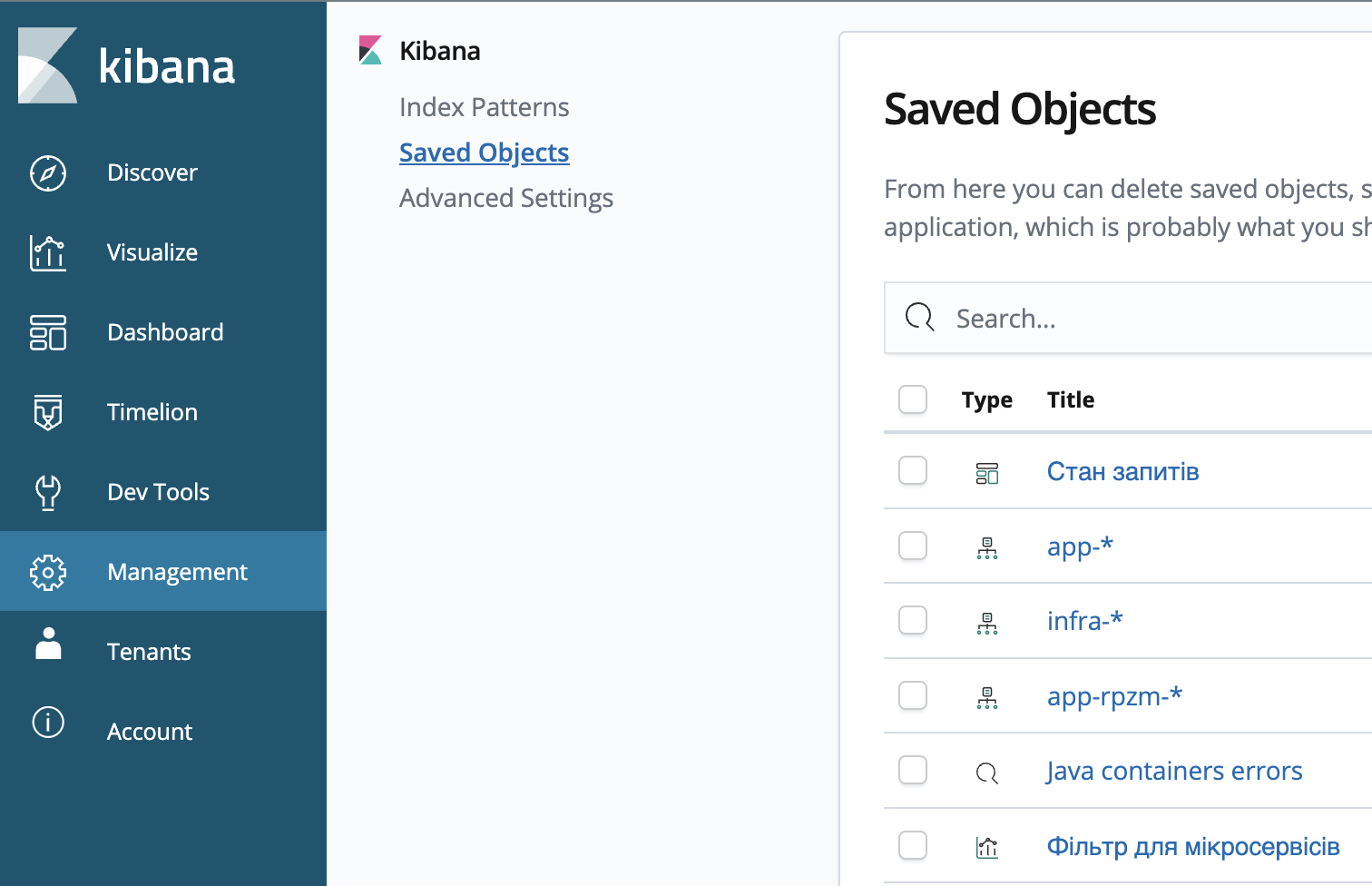Select the app-* row checkbox
This screenshot has width=1372, height=886.
click(x=913, y=546)
